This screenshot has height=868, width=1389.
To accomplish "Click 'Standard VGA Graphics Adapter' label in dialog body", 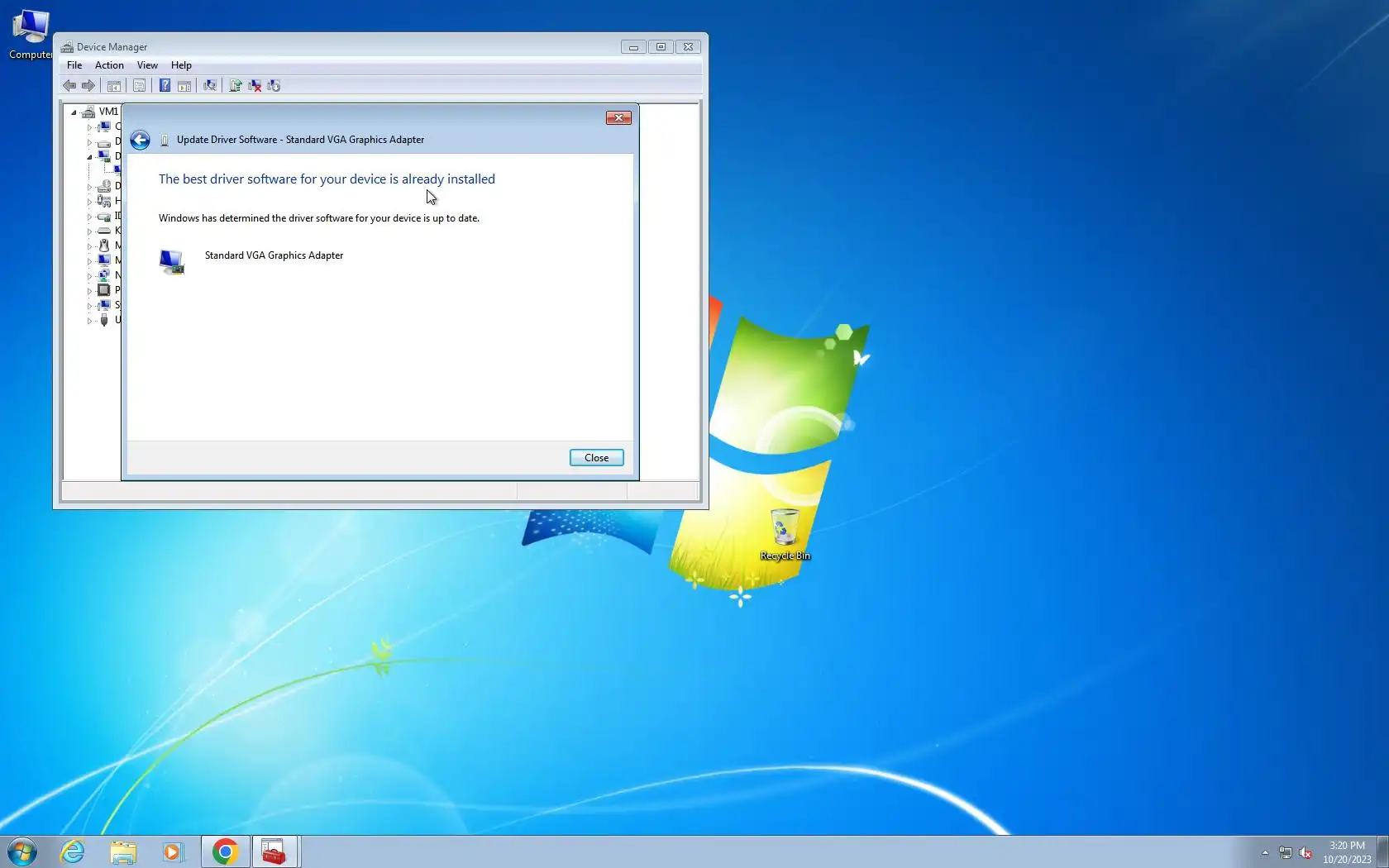I will point(274,255).
